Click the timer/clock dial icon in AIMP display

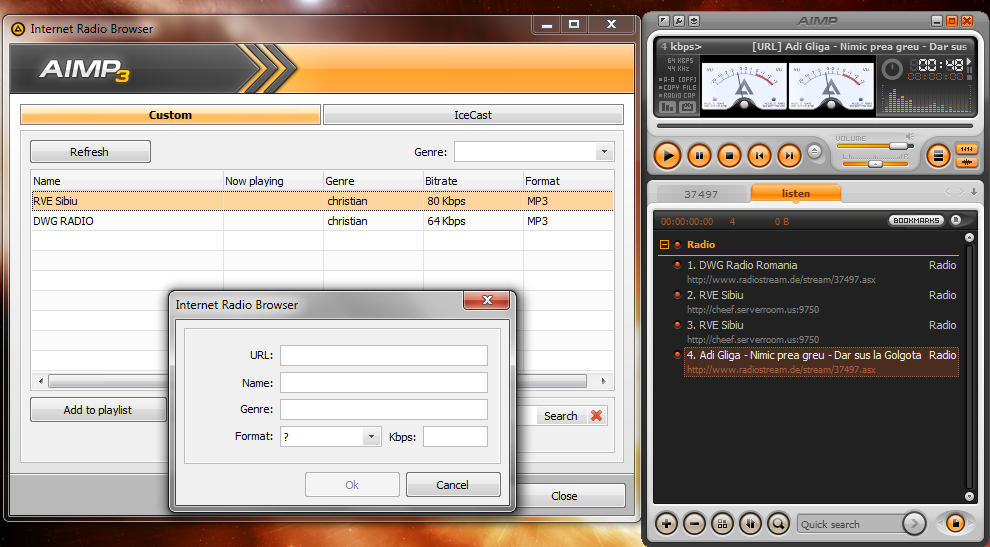892,69
